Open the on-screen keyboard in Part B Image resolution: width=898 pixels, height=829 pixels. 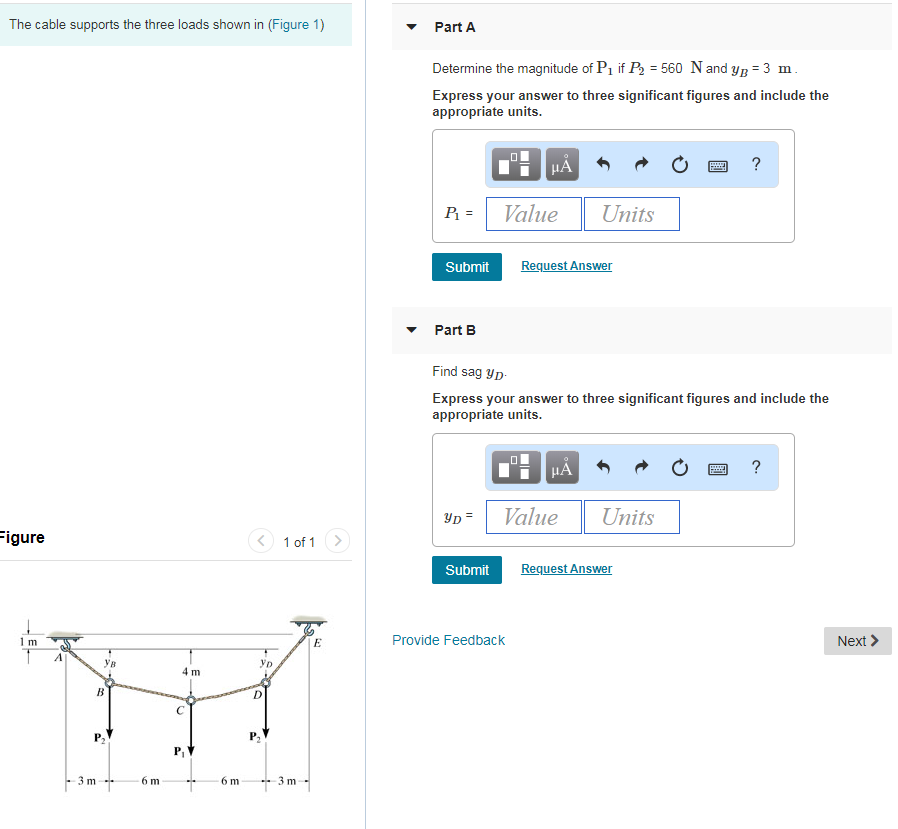coord(719,467)
